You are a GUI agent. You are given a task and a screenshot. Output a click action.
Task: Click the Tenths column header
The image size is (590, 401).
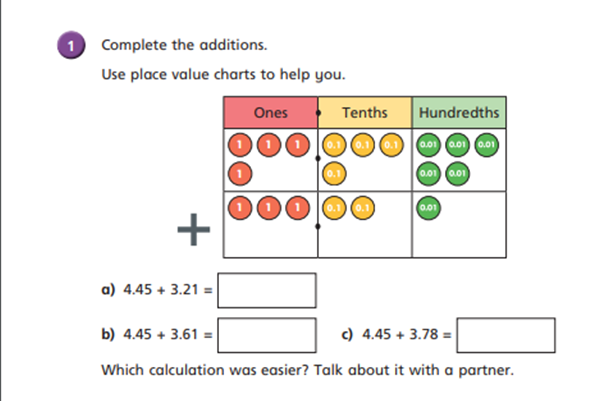coord(365,112)
